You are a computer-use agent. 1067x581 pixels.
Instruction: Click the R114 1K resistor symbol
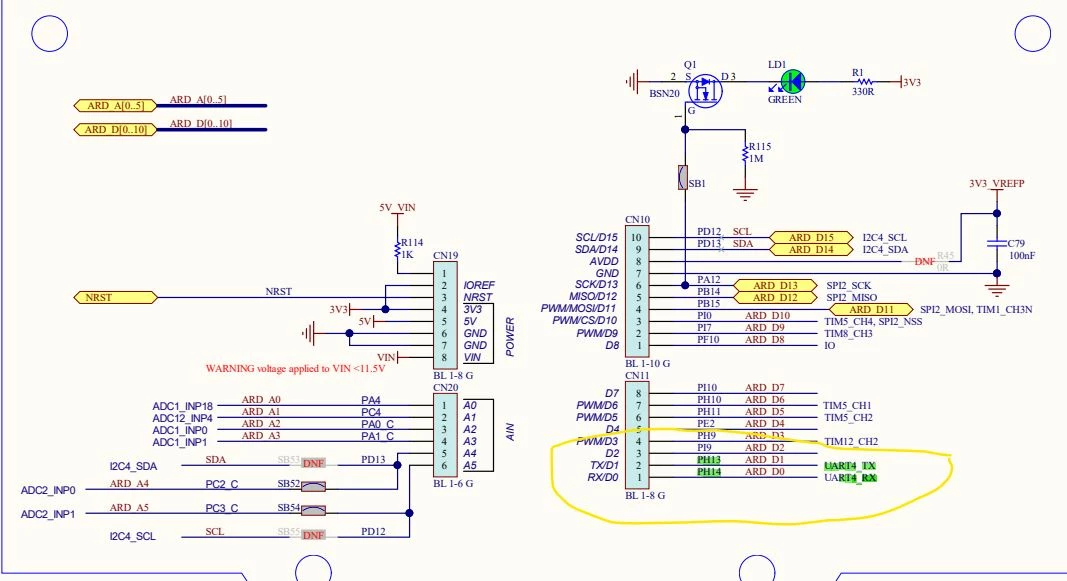point(397,249)
